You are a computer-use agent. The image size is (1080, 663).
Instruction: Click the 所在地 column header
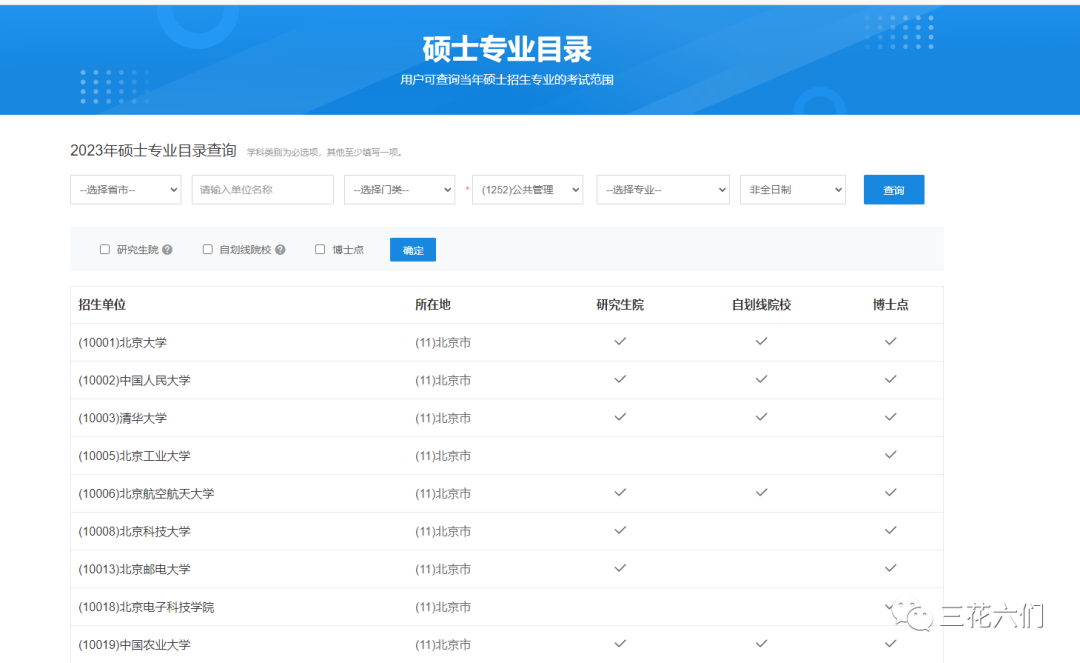tap(433, 305)
